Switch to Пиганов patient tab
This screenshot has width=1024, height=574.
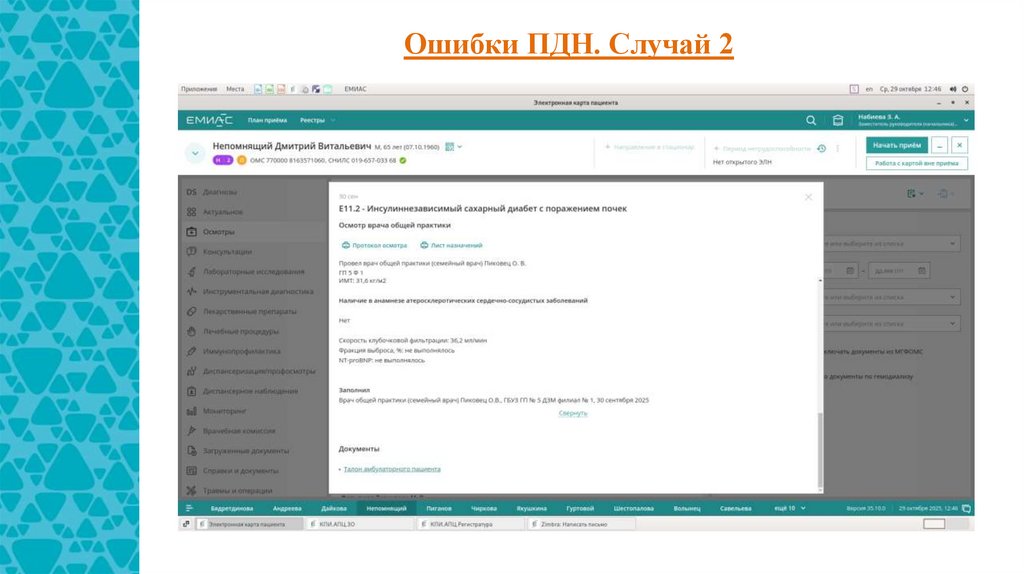pyautogui.click(x=439, y=508)
